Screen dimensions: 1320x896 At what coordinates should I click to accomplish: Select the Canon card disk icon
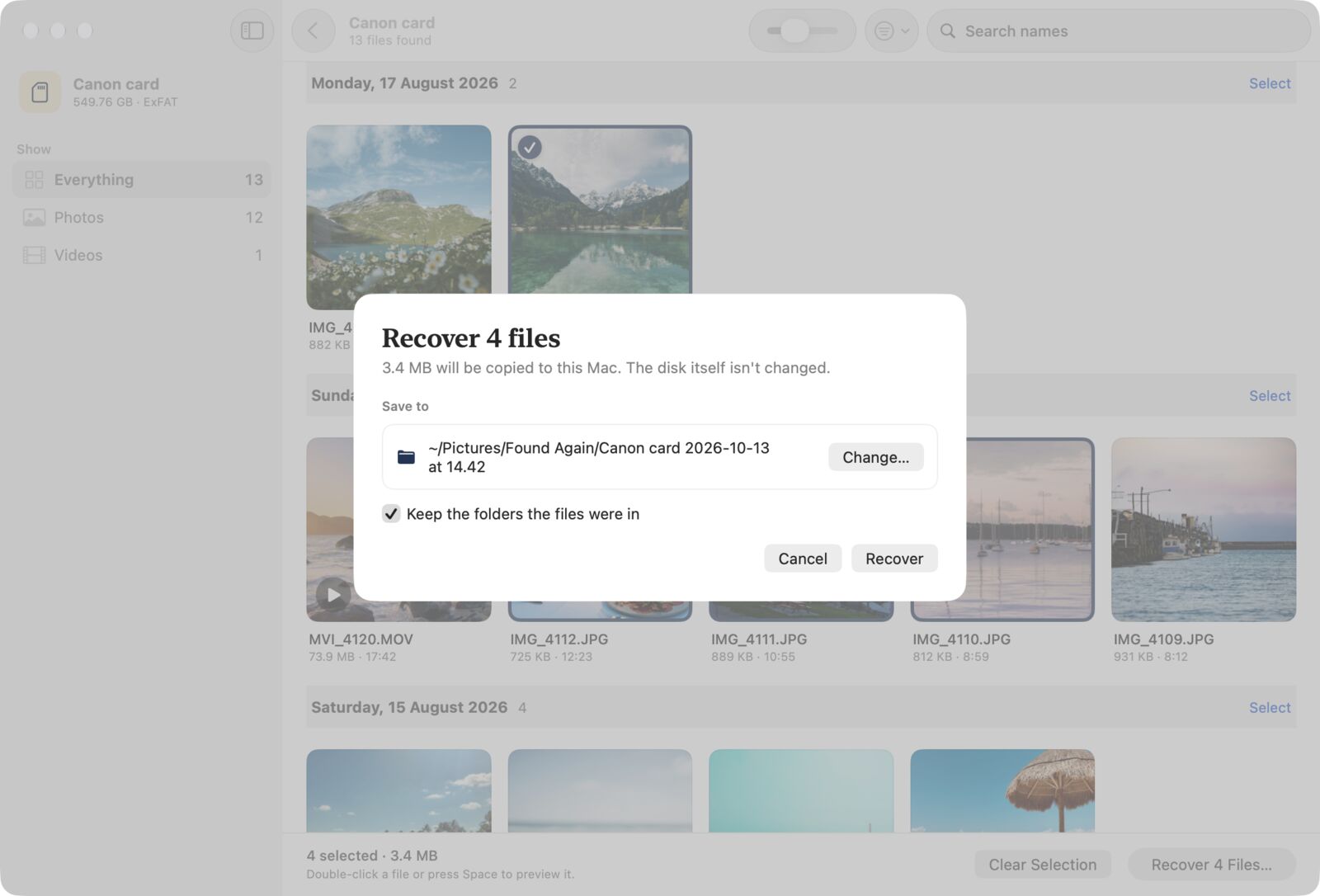point(40,92)
